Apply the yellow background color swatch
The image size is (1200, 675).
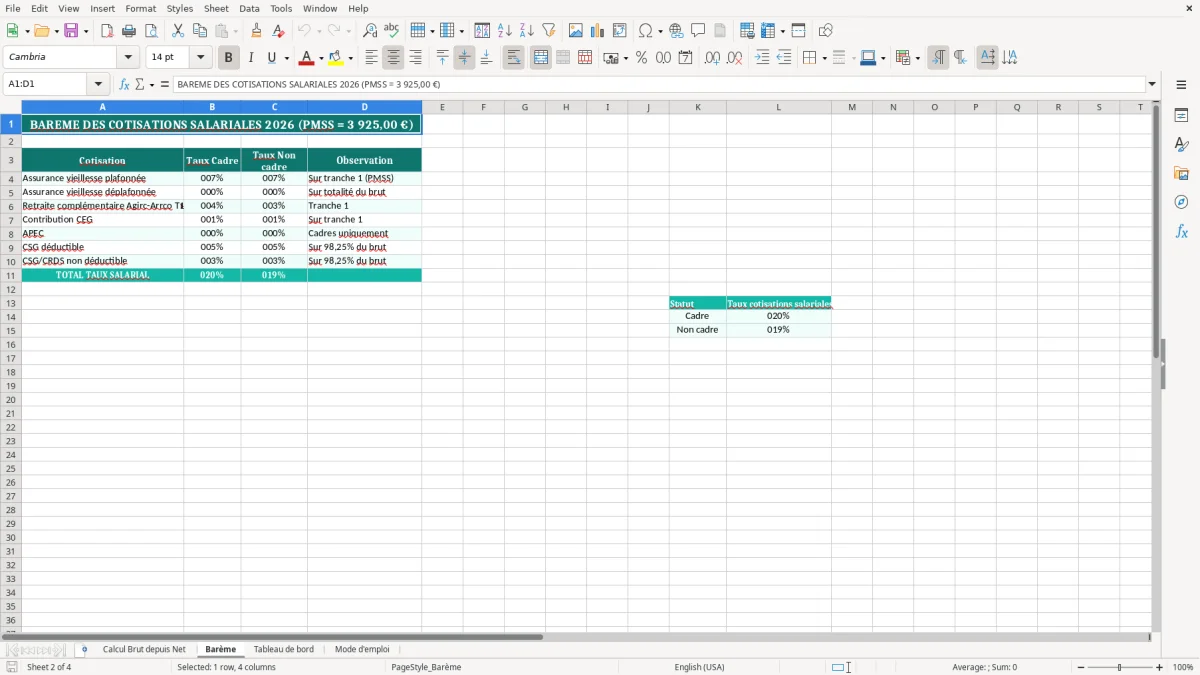click(335, 58)
